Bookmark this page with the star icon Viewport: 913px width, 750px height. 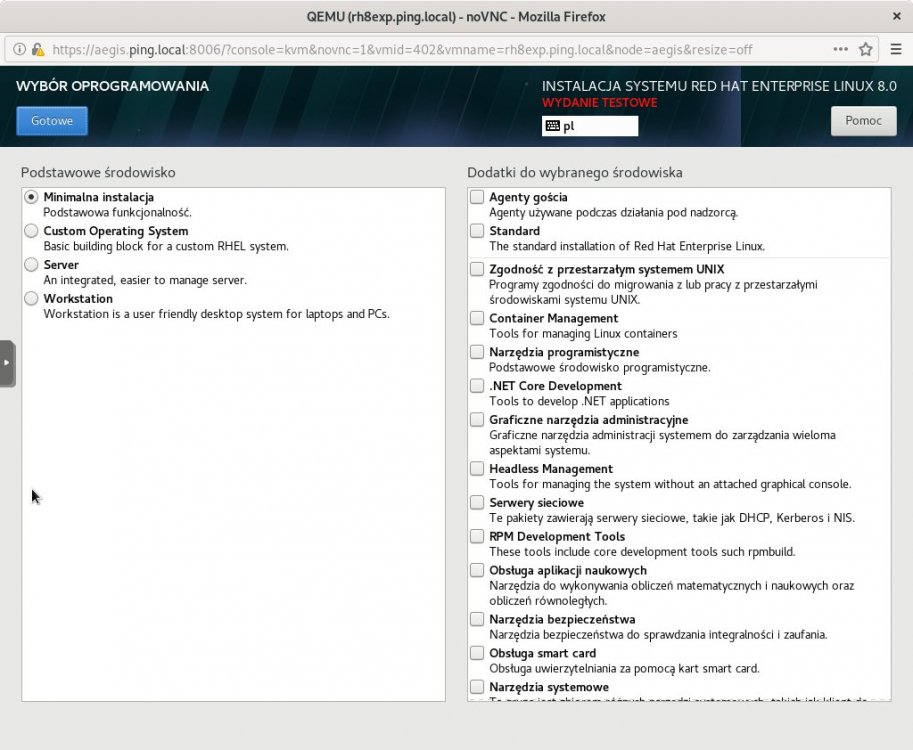click(866, 49)
